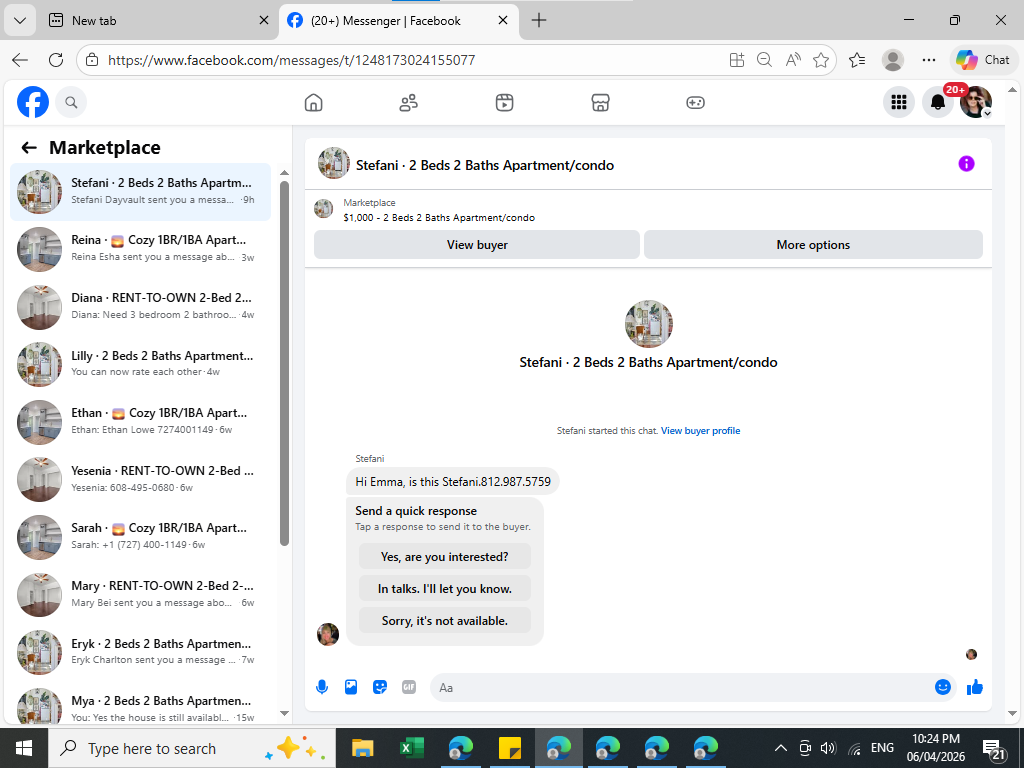The height and width of the screenshot is (768, 1024).
Task: Open the Yesenia RENT-TO-OWN conversation
Action: coord(140,479)
